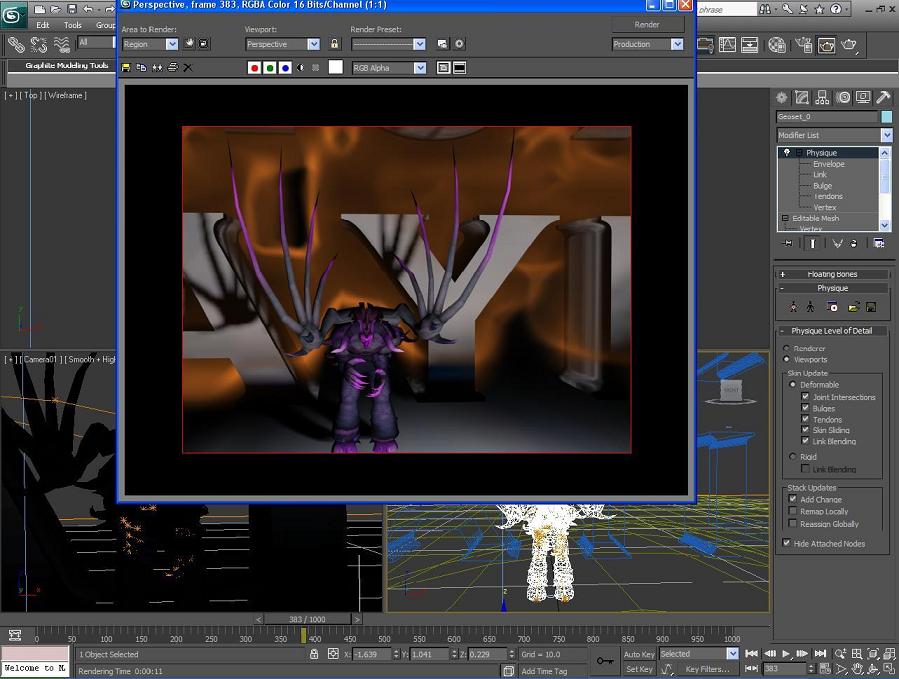Open the Environment and Effects dialog icon
The height and width of the screenshot is (679, 899).
tap(459, 44)
